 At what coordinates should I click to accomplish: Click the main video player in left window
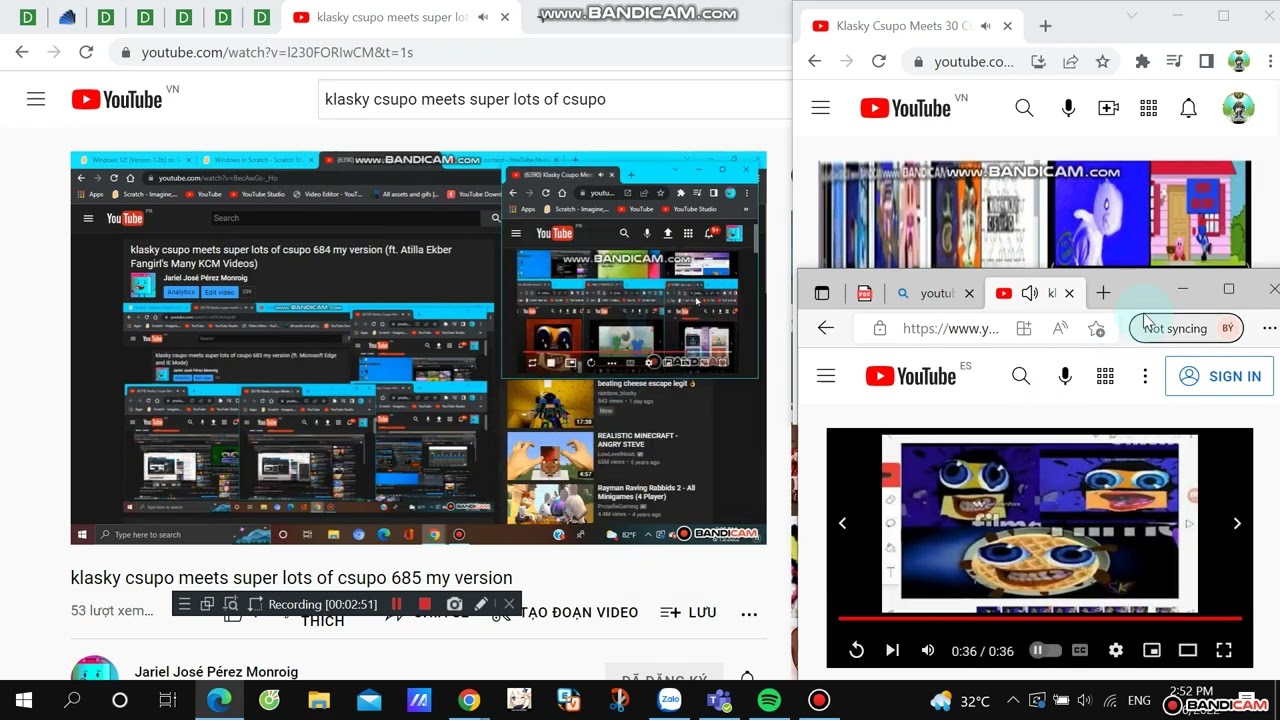tap(418, 348)
